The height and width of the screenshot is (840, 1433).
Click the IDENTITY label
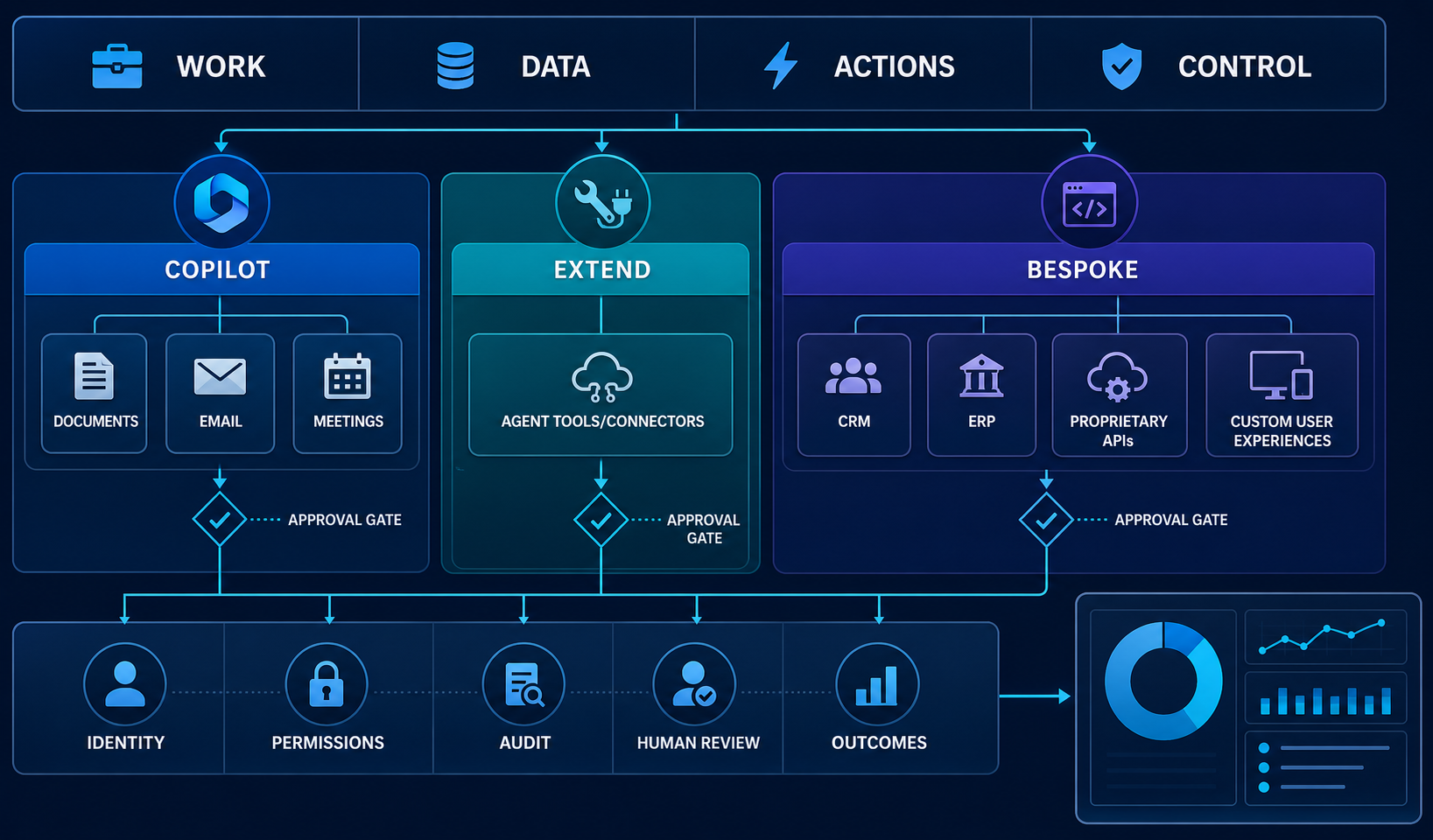[125, 742]
